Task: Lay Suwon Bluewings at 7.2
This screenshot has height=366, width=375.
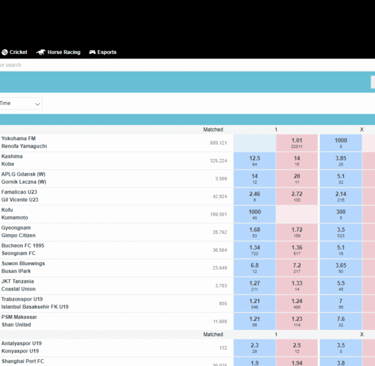Action: coord(297,268)
